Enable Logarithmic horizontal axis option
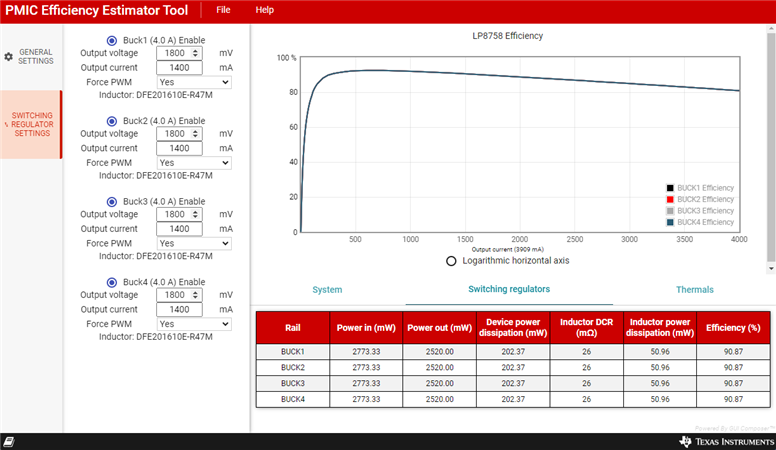The height and width of the screenshot is (450, 776). point(451,261)
